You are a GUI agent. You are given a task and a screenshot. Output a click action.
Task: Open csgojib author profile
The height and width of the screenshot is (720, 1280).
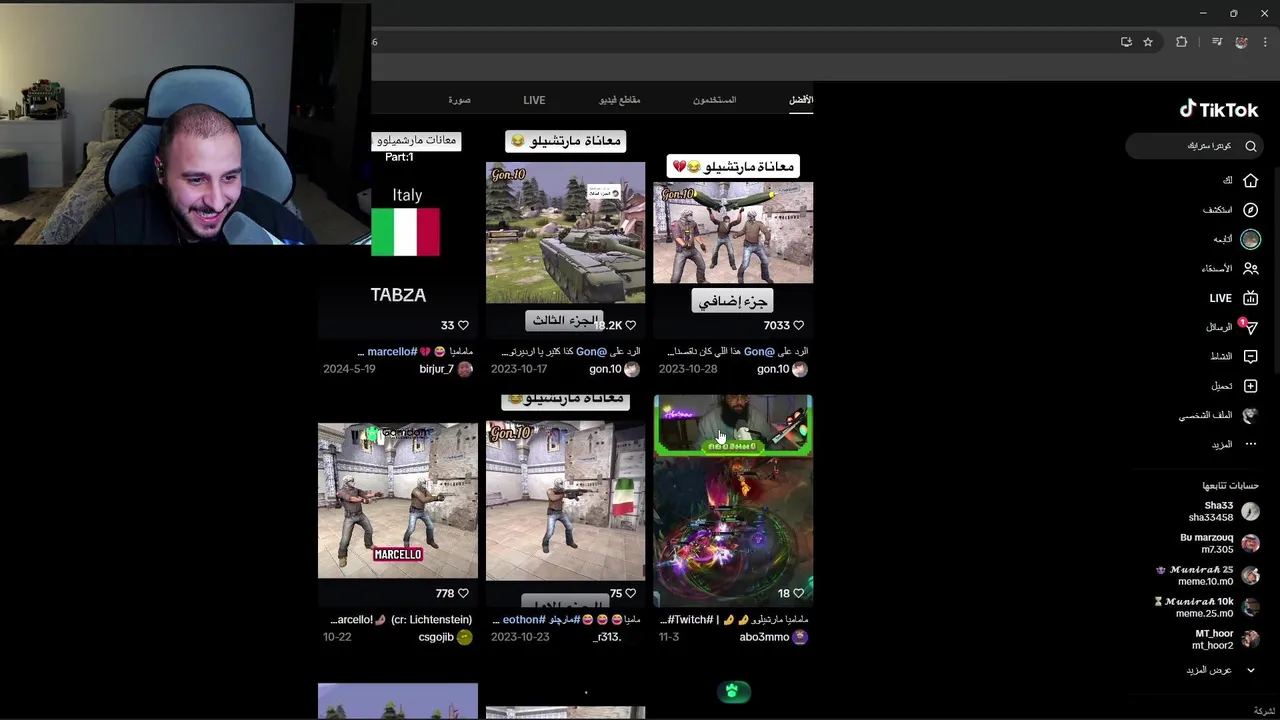445,637
